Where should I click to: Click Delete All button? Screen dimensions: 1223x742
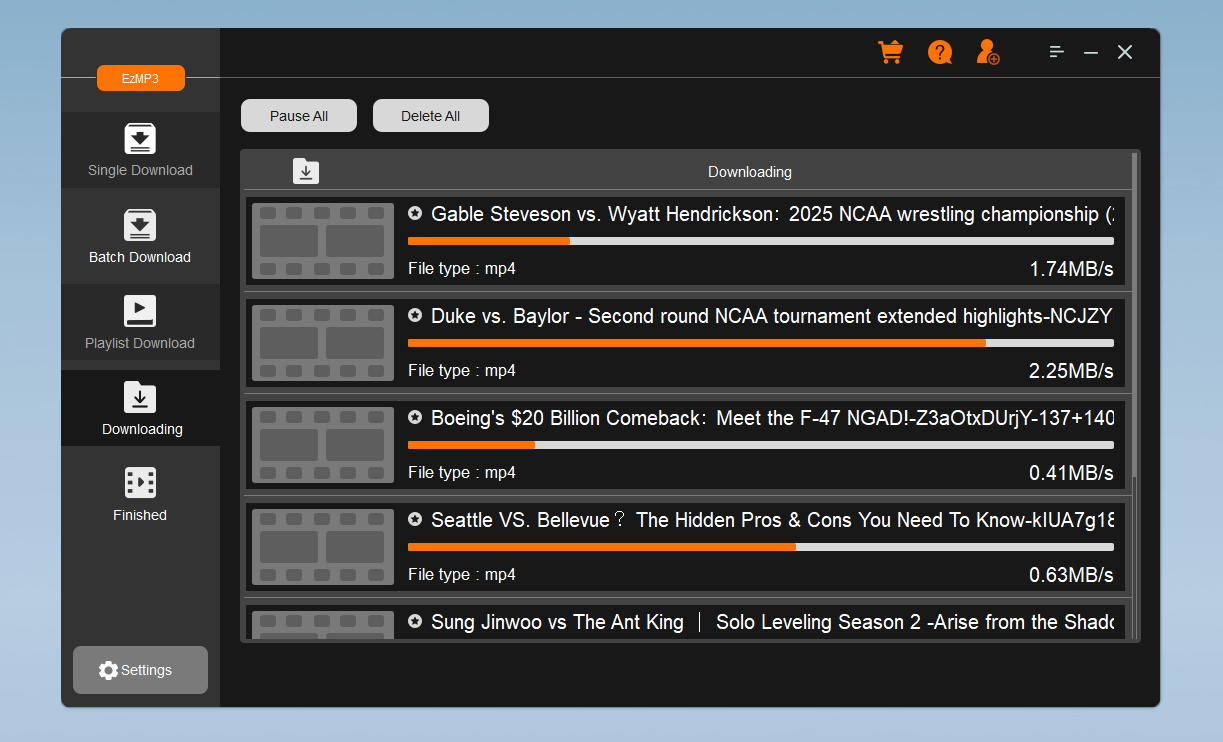[x=431, y=116]
